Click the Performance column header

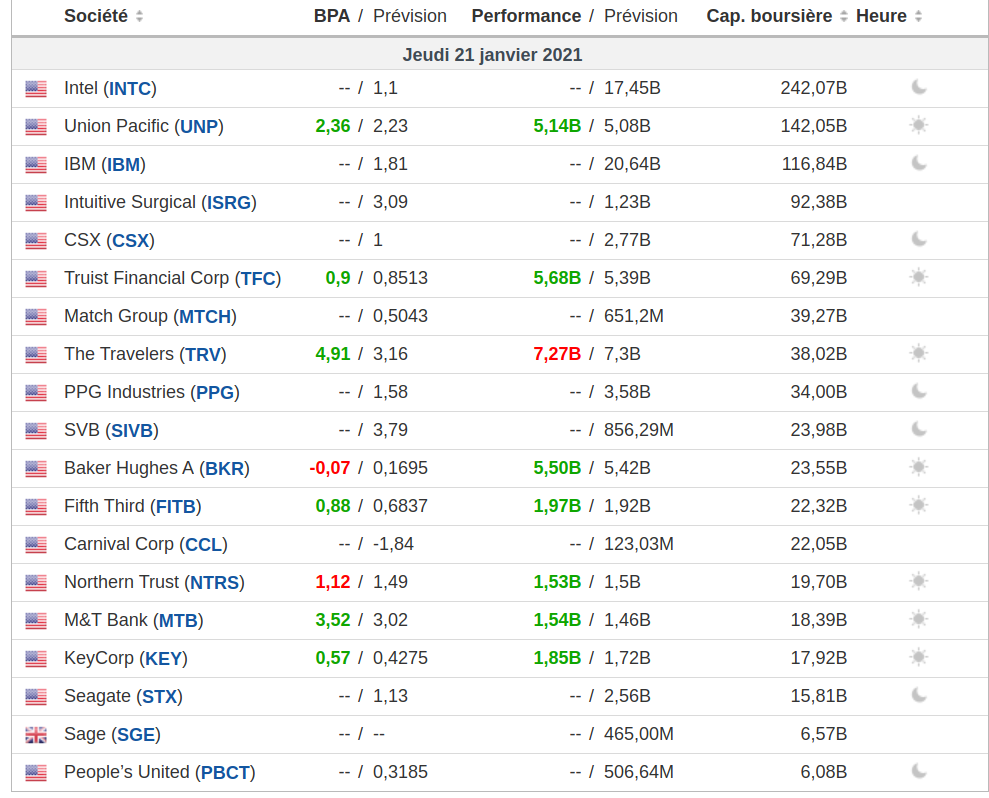tap(526, 16)
